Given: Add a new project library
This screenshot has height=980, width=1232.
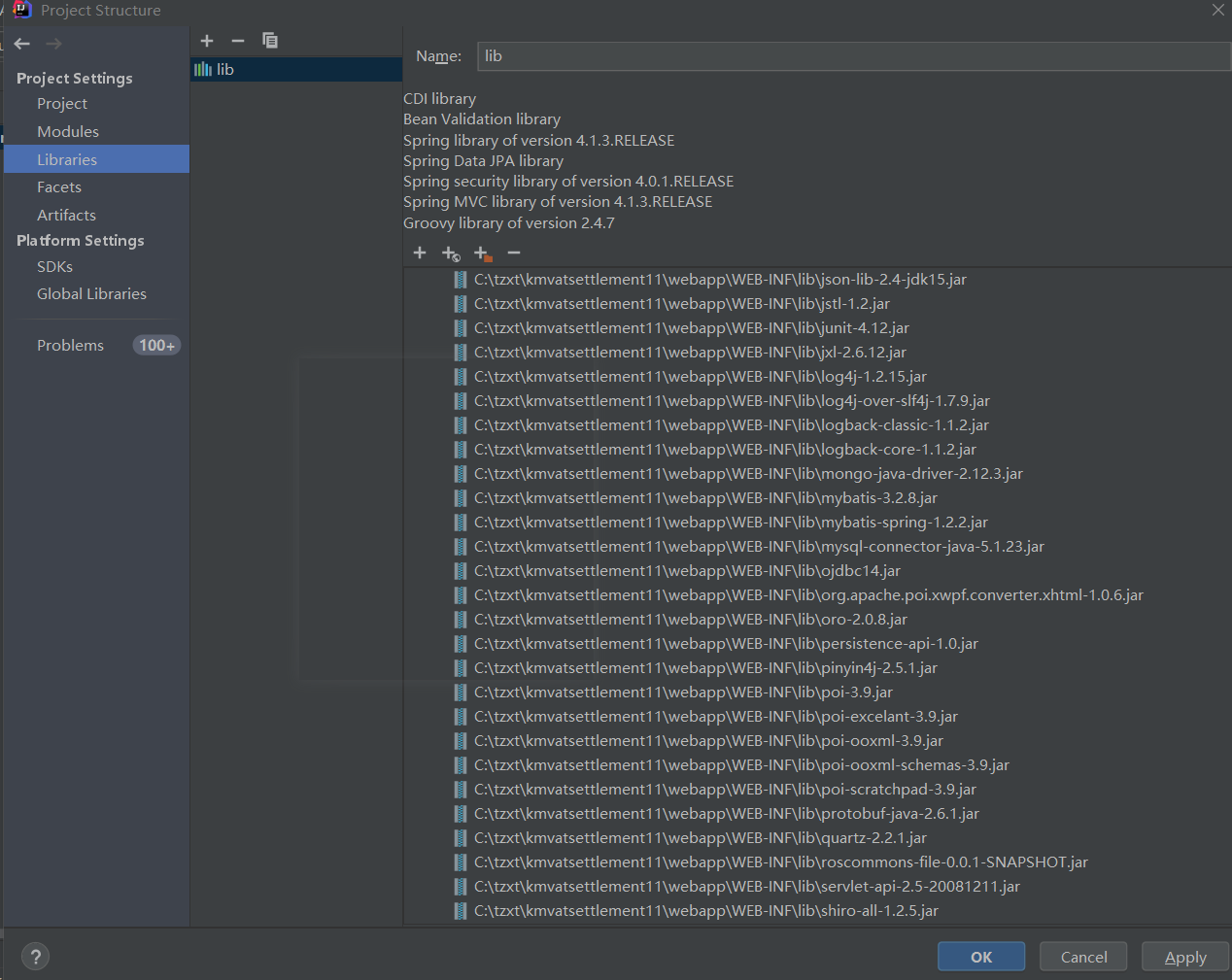Looking at the screenshot, I should pyautogui.click(x=207, y=41).
